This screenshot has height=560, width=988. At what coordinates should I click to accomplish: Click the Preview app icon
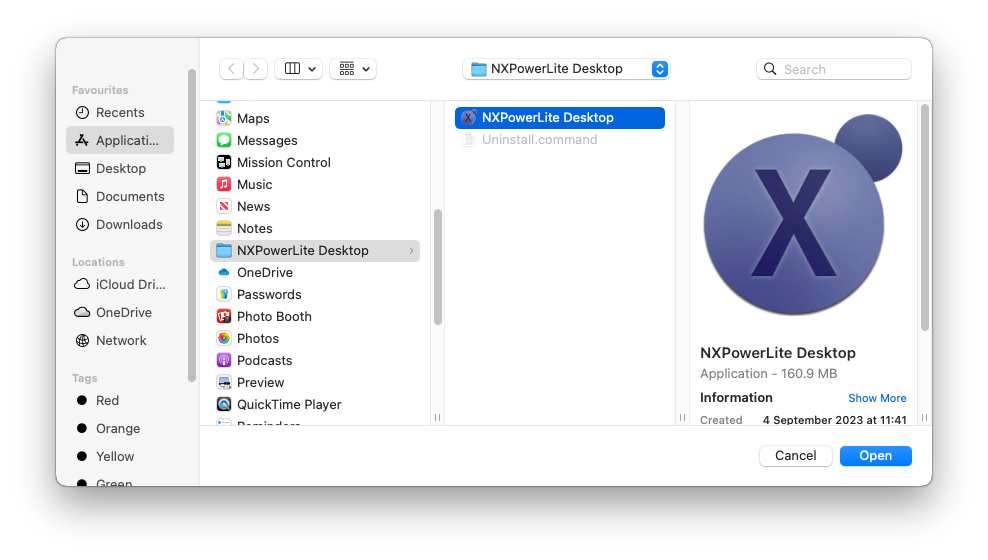(x=224, y=383)
